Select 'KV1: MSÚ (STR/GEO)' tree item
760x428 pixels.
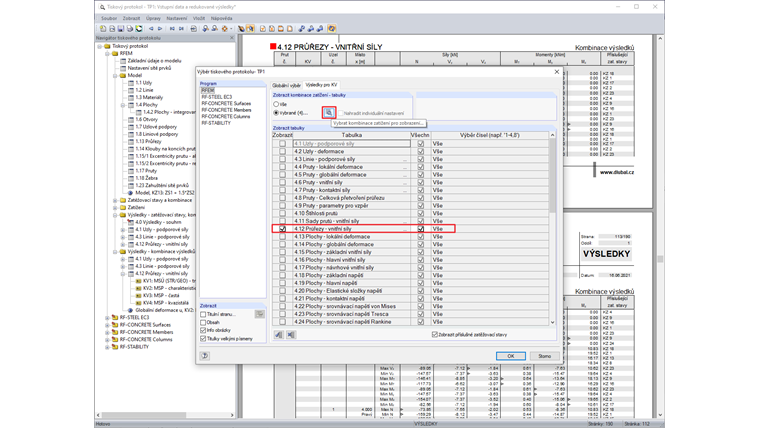pos(169,281)
